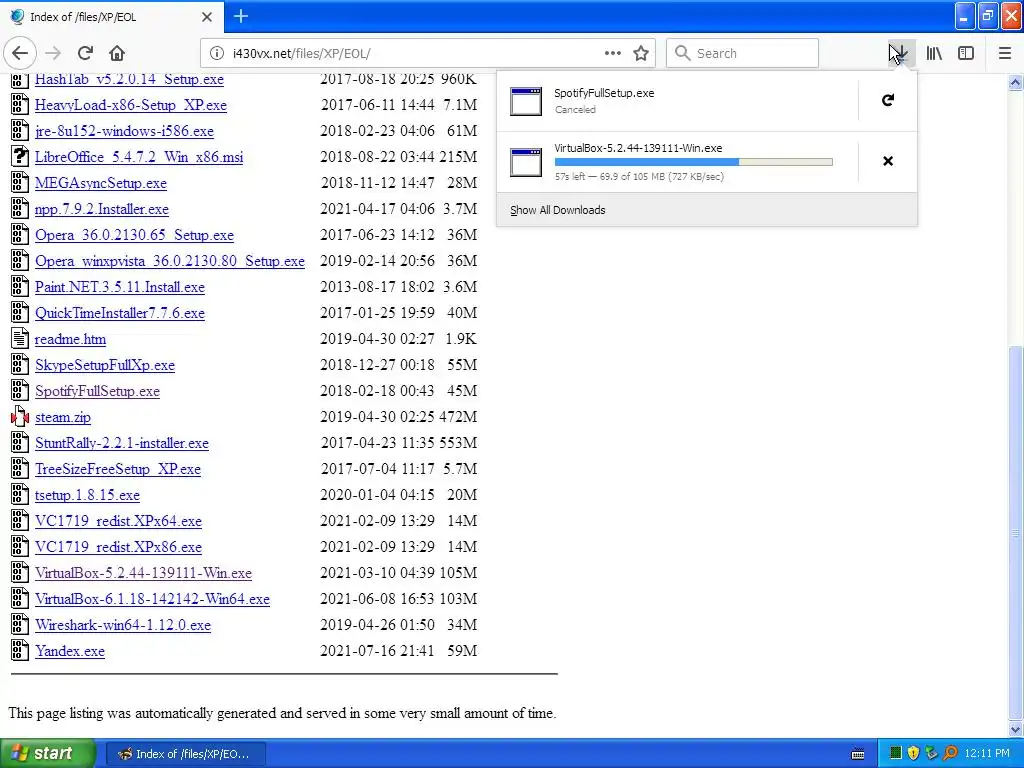Download jre-8u152-windows-i586.exe
The image size is (1024, 768).
click(x=124, y=131)
